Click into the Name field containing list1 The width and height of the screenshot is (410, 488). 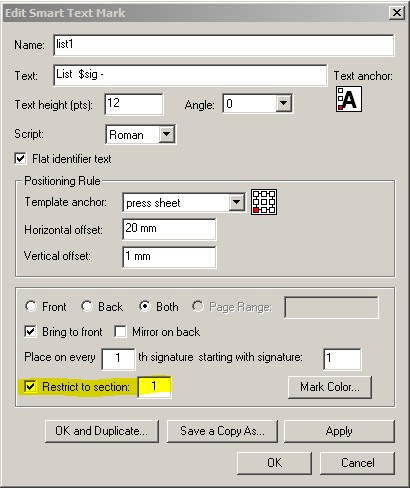(x=224, y=45)
